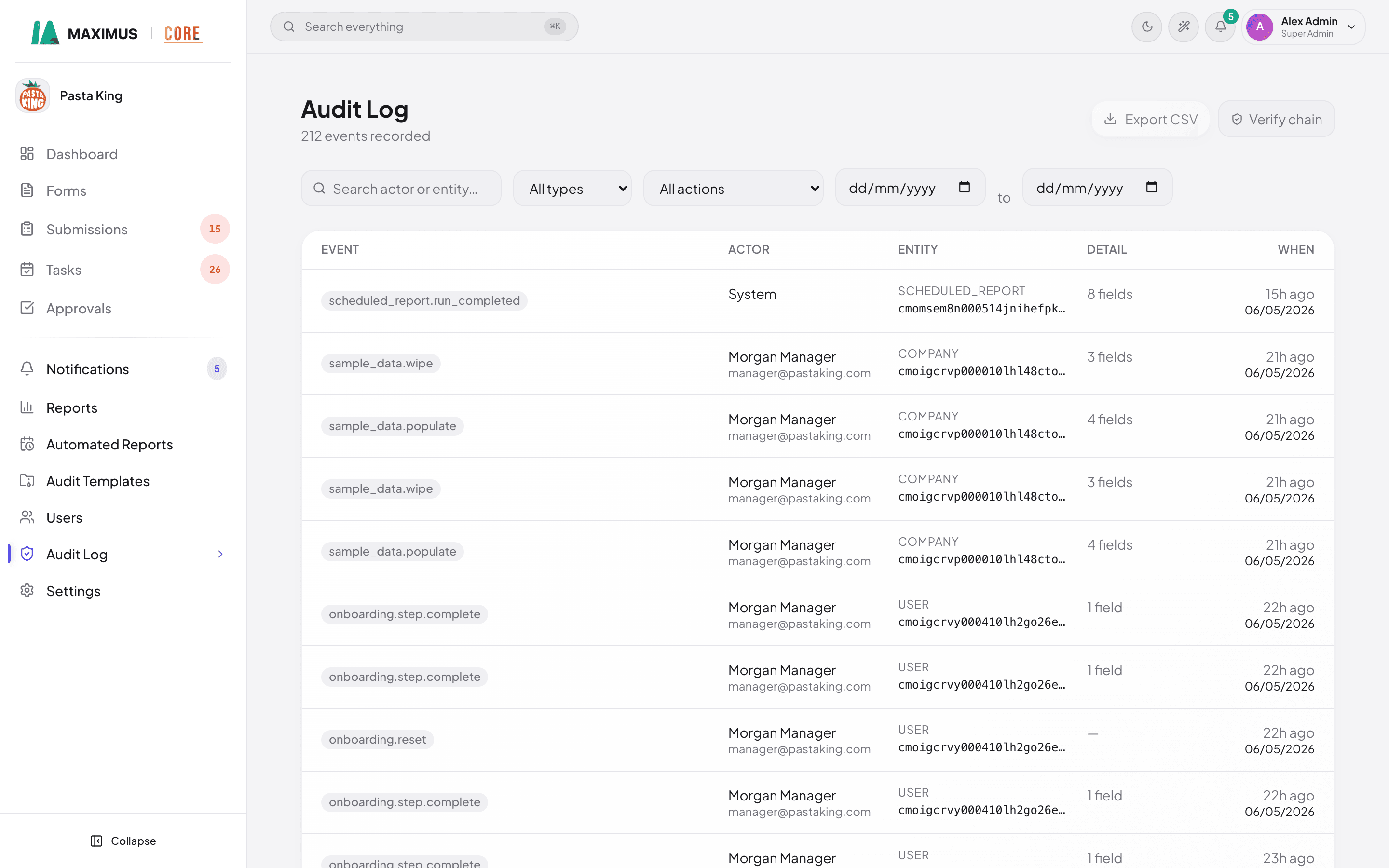
Task: Click the start date dd/mm/yyyy field
Action: pyautogui.click(x=910, y=188)
